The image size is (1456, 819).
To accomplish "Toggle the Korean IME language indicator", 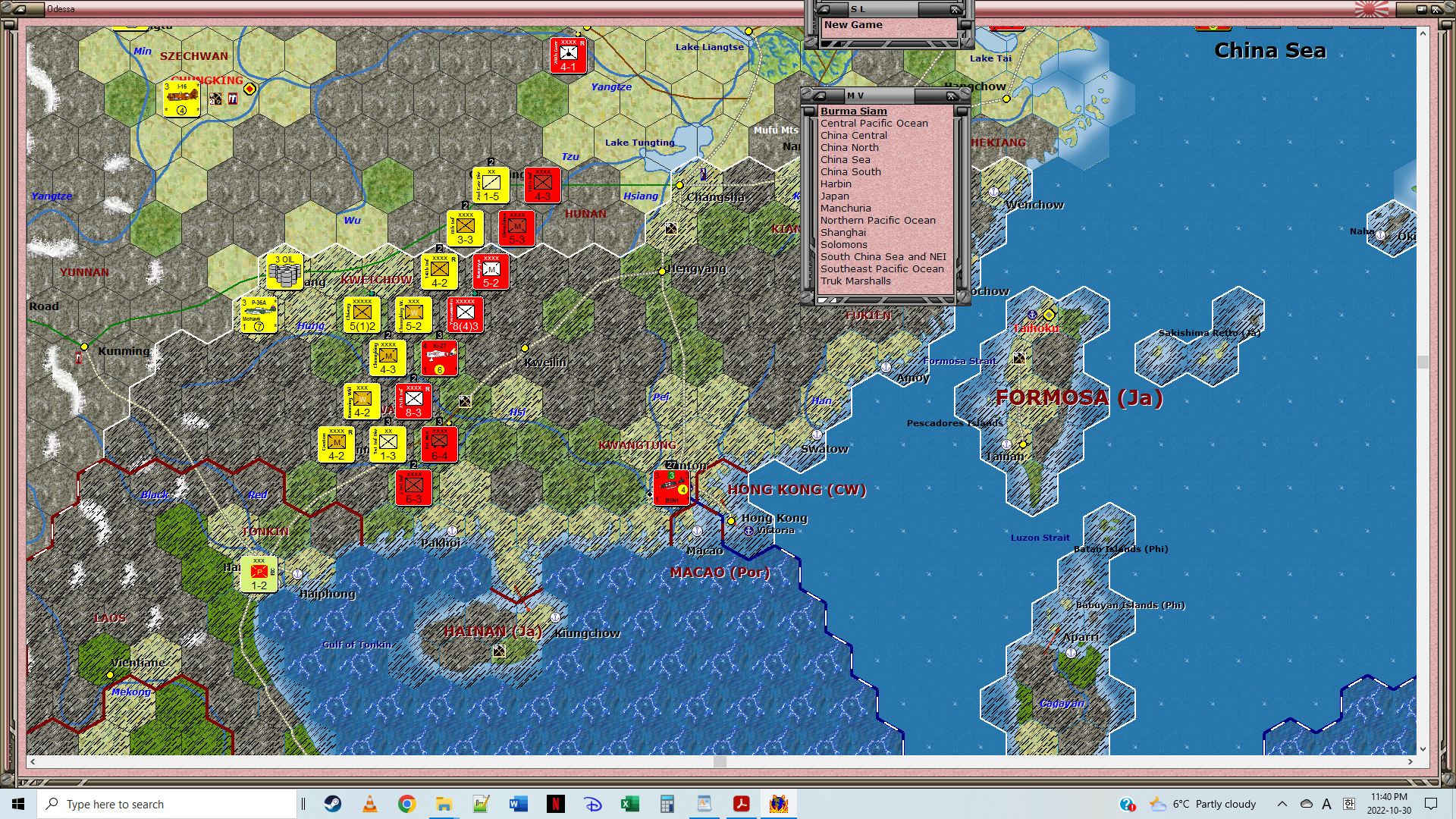I will pyautogui.click(x=1349, y=804).
